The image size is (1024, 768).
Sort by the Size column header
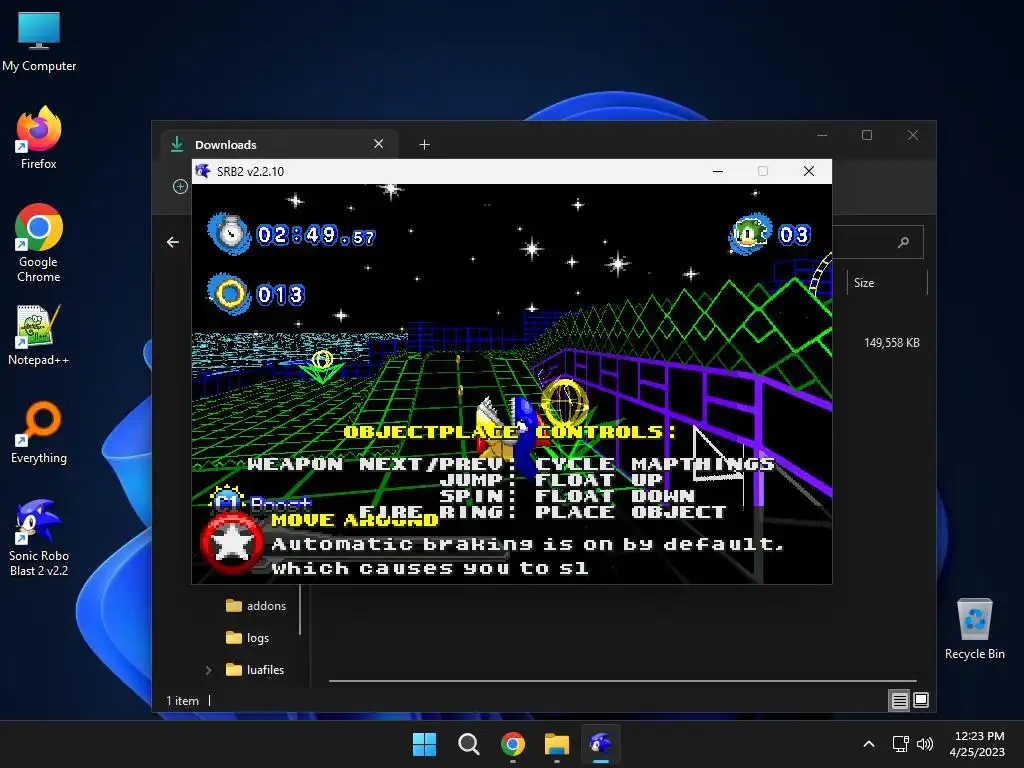886,283
